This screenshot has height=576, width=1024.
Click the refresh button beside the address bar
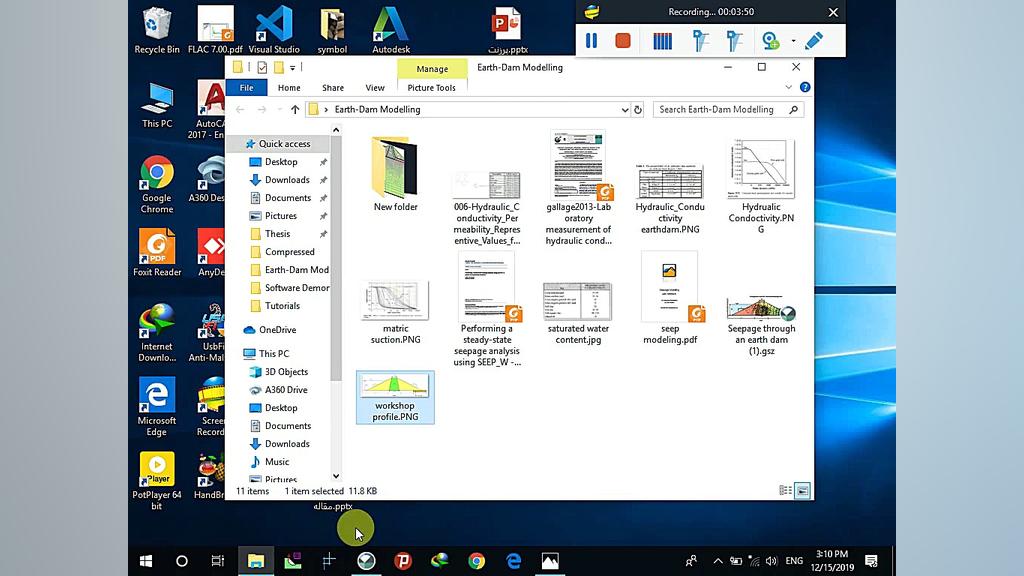[x=638, y=110]
